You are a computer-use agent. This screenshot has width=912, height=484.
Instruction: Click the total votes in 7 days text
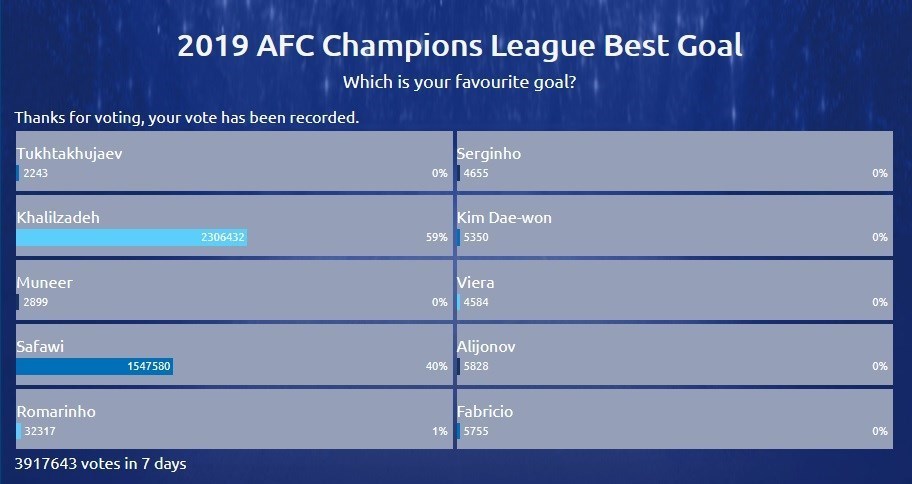pos(100,464)
